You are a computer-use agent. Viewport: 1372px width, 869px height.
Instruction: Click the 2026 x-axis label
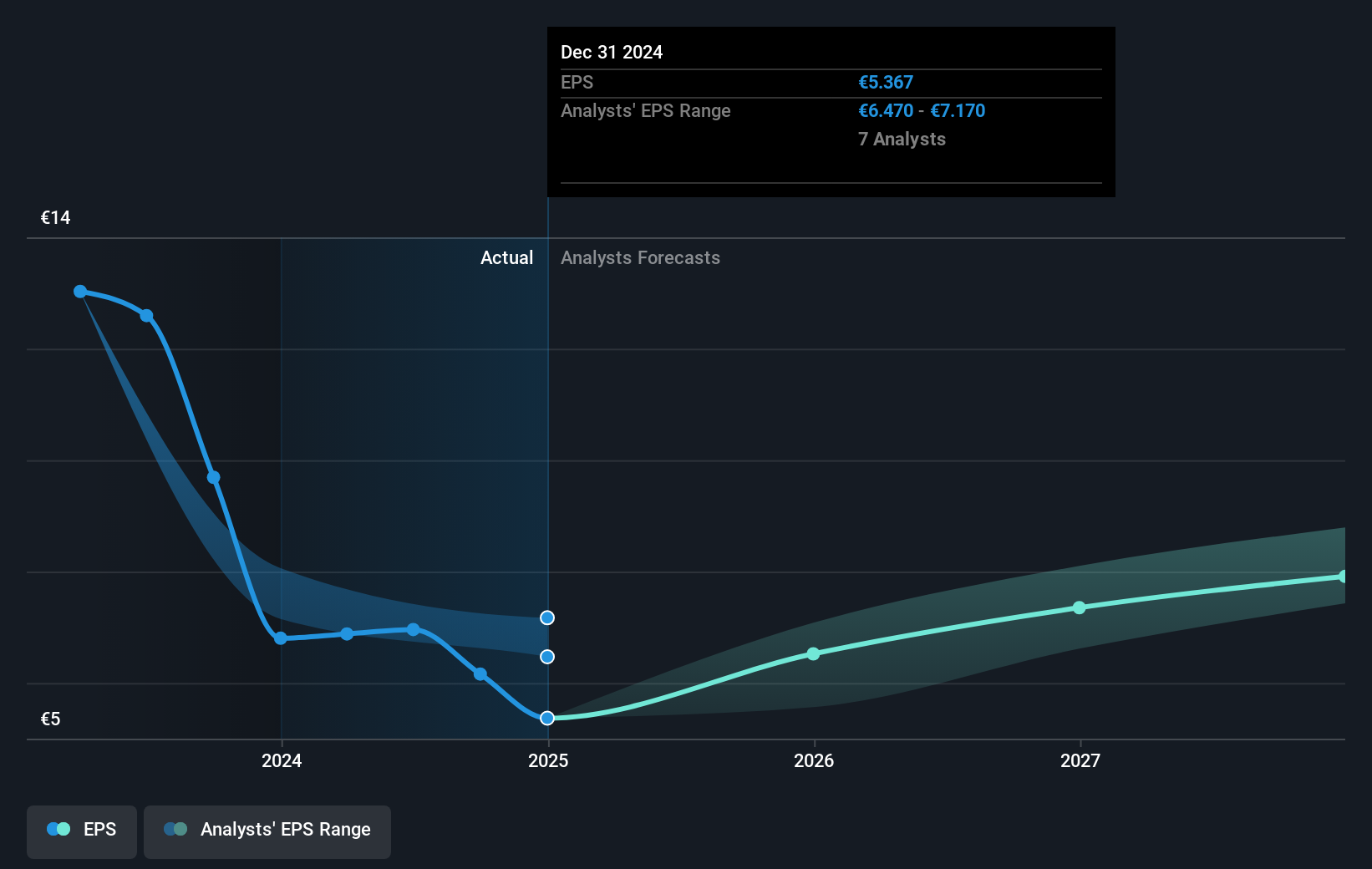814,760
